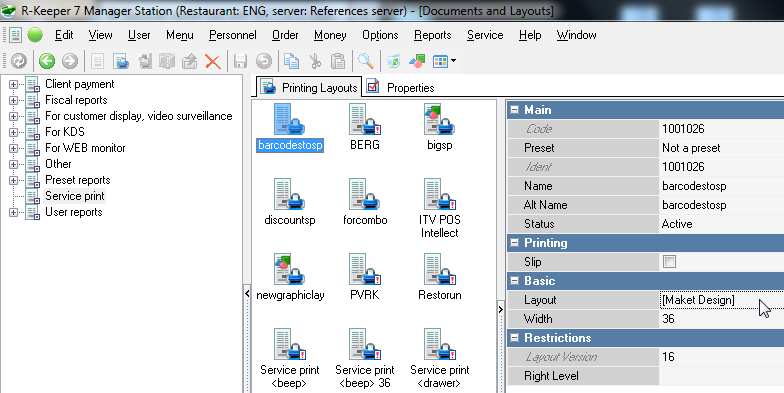Screen dimensions: 784x393
Task: Toggle the Slip checkbox
Action: (x=669, y=262)
